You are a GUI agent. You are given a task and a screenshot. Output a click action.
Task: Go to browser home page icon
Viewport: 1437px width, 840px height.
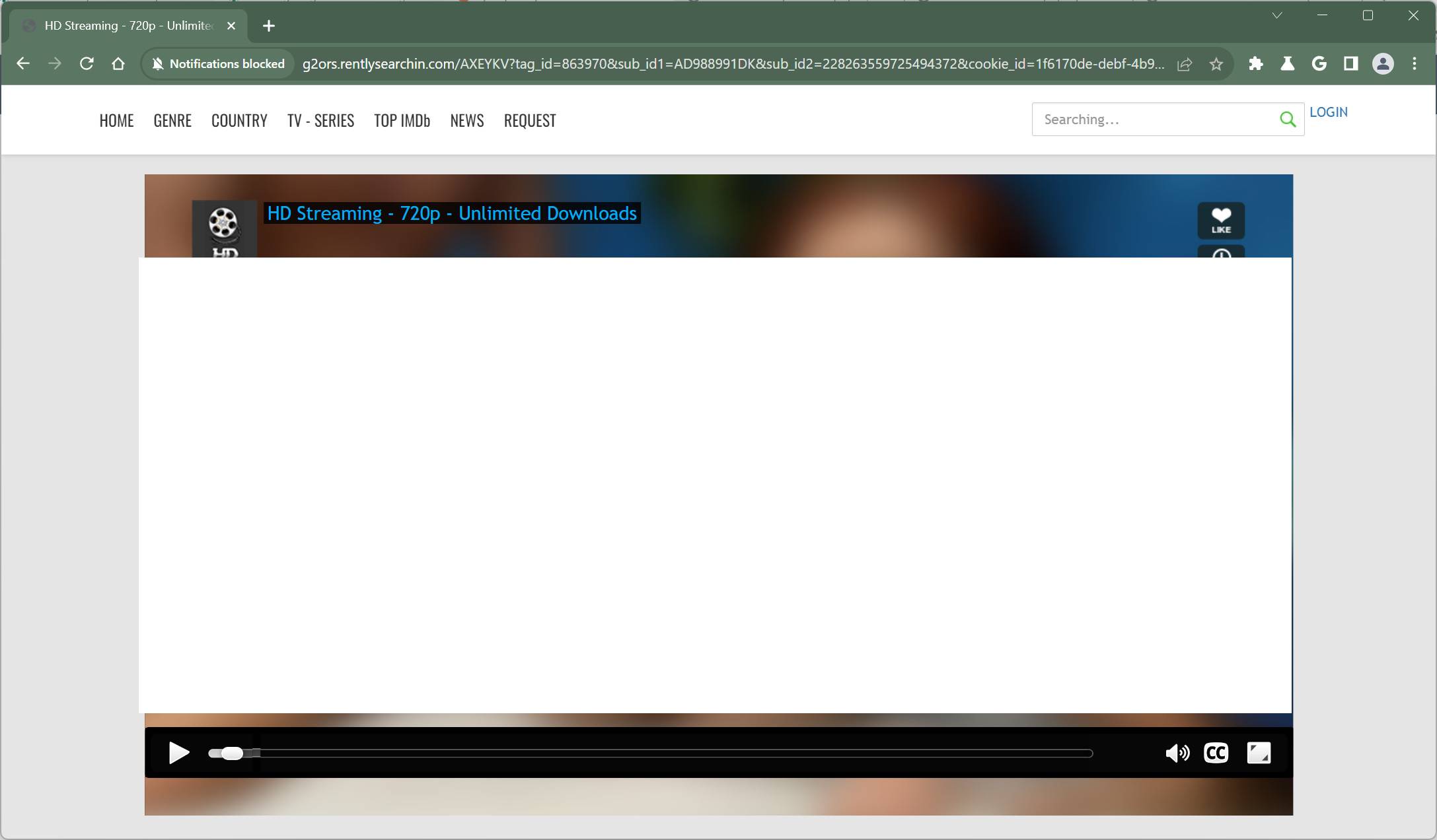118,64
